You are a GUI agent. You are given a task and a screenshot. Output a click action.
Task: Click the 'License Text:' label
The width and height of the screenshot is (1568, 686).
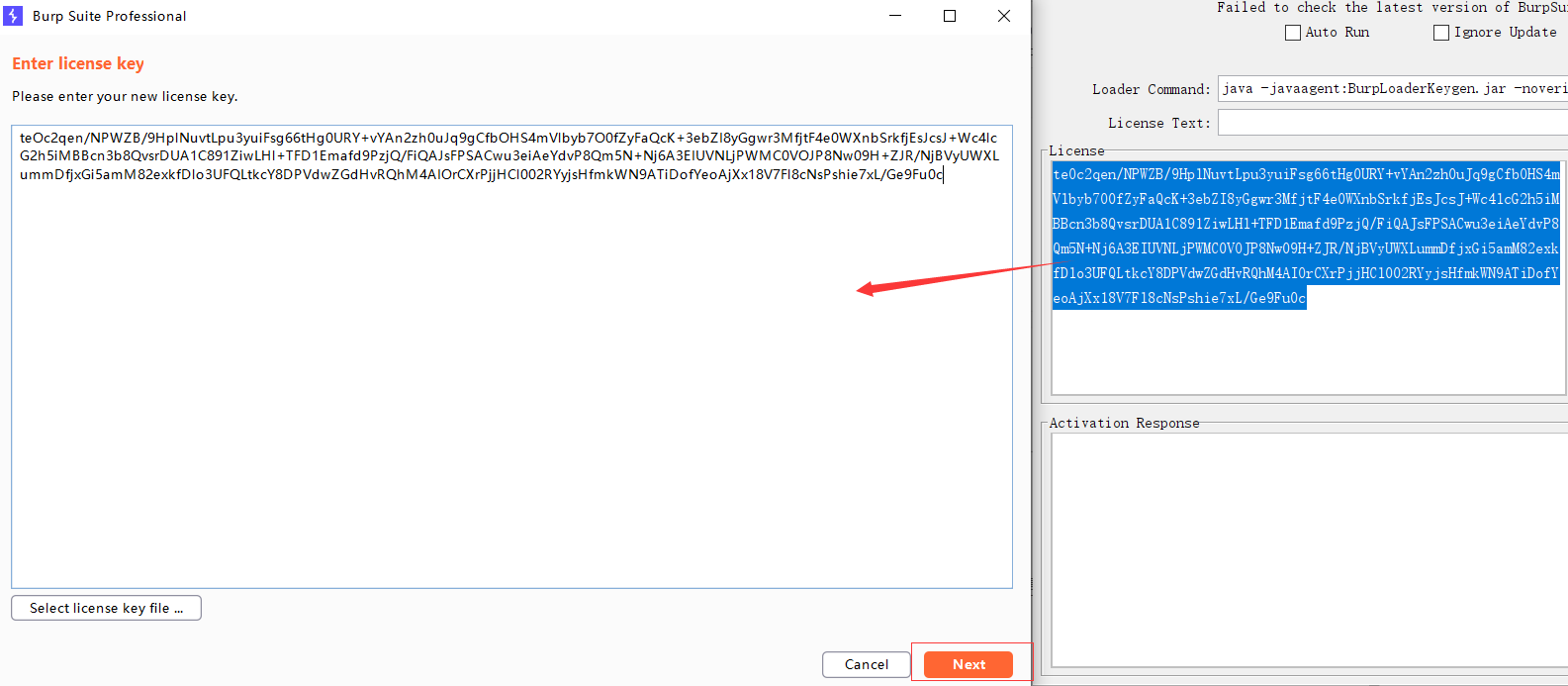click(x=1159, y=123)
